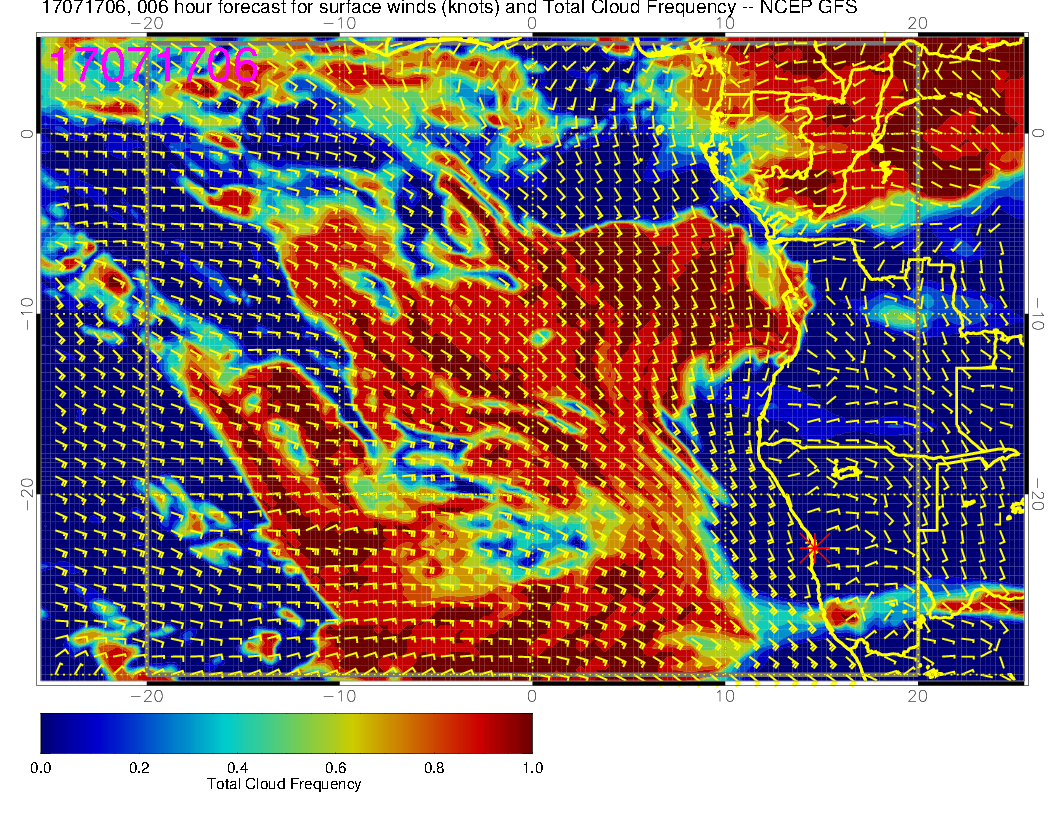
Task: Click the 10 longitude label on the top axis
Action: pos(725,24)
